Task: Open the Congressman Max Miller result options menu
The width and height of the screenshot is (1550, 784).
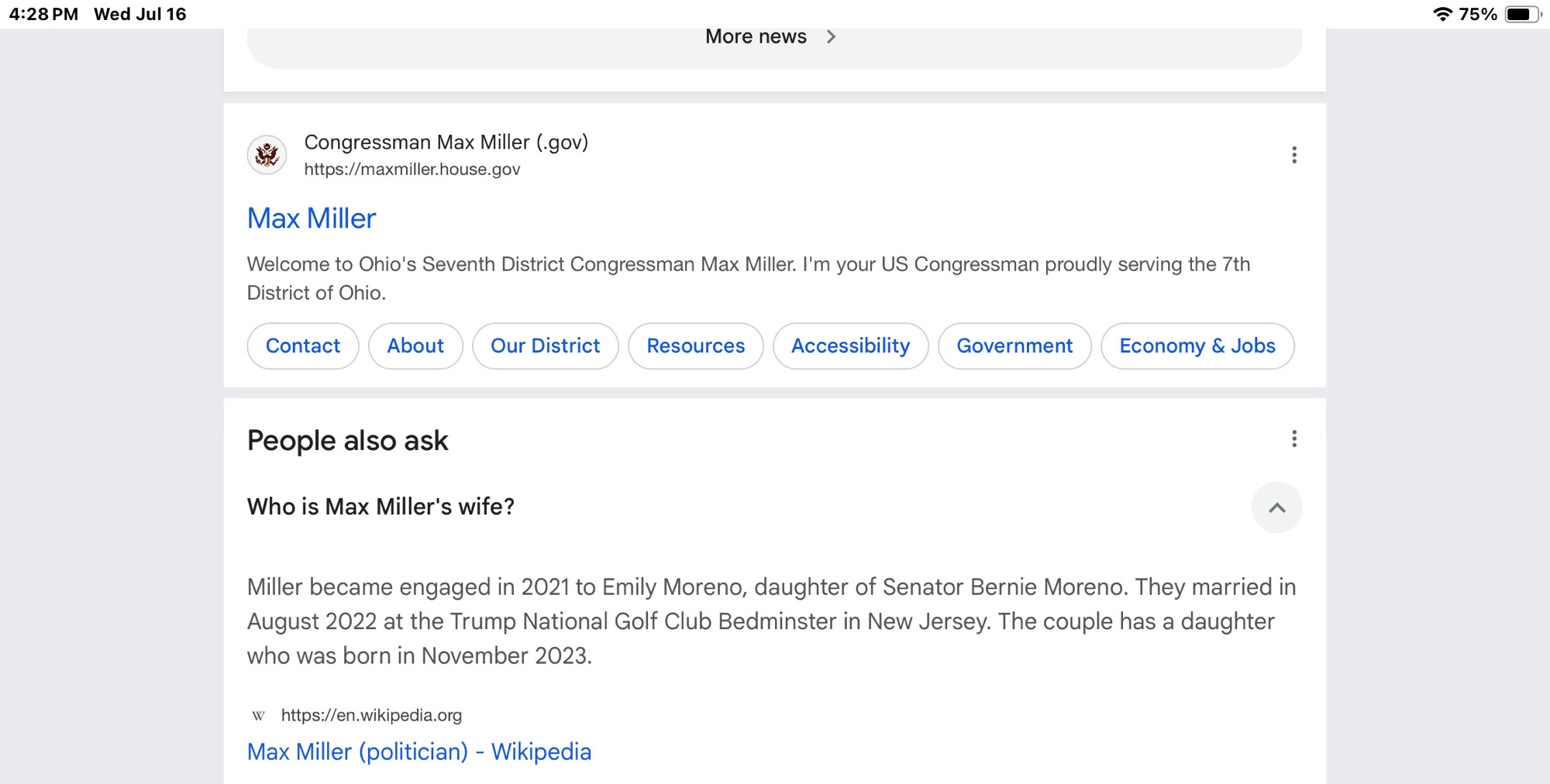Action: coord(1293,155)
